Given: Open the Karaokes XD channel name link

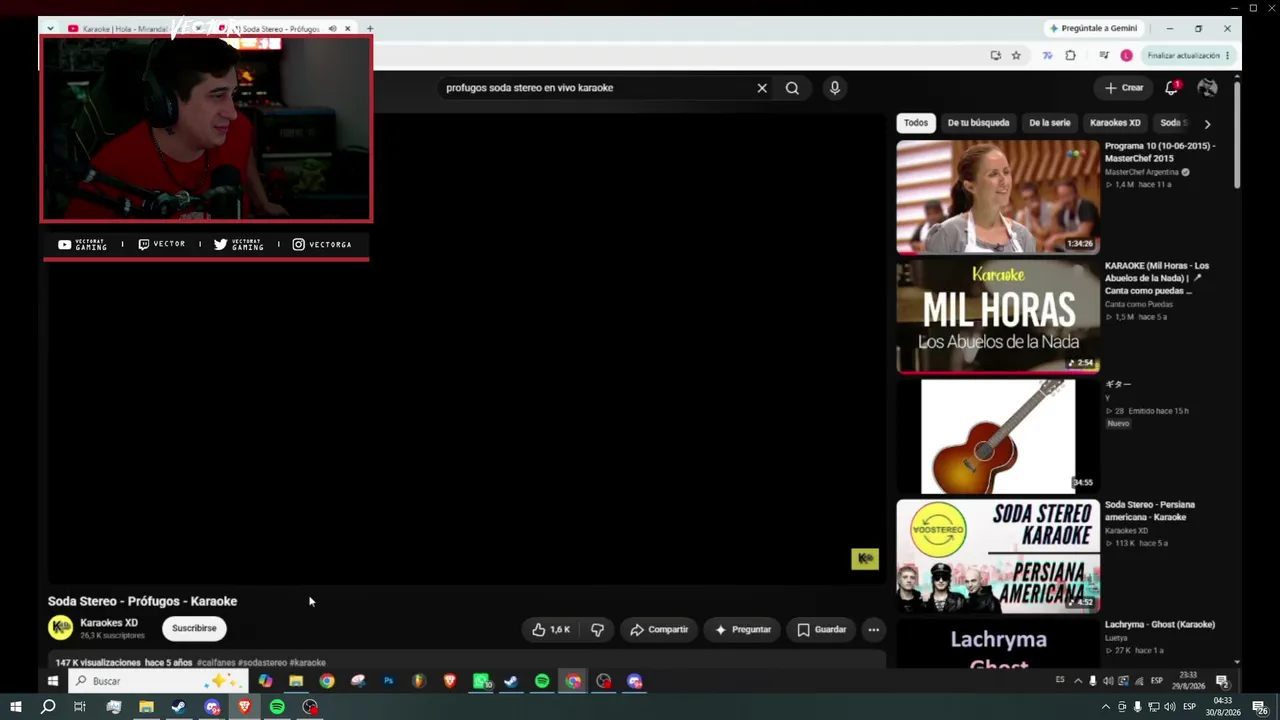Looking at the screenshot, I should [109, 622].
